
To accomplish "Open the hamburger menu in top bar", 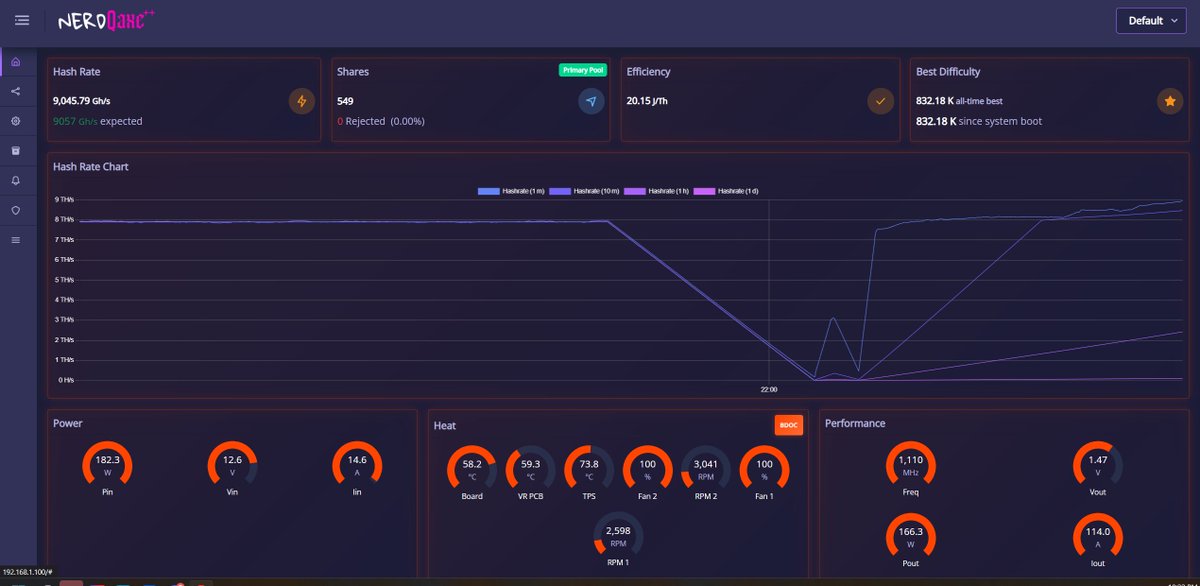I will tap(22, 20).
